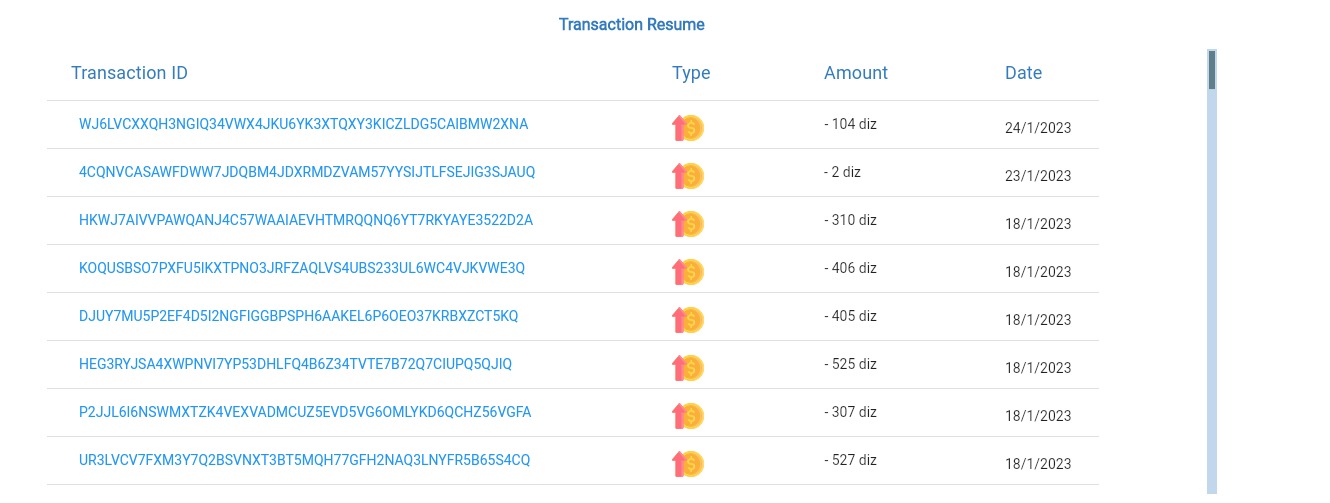The width and height of the screenshot is (1330, 503).
Task: Click outgoing coin icon for -527 diz row
Action: tap(687, 464)
